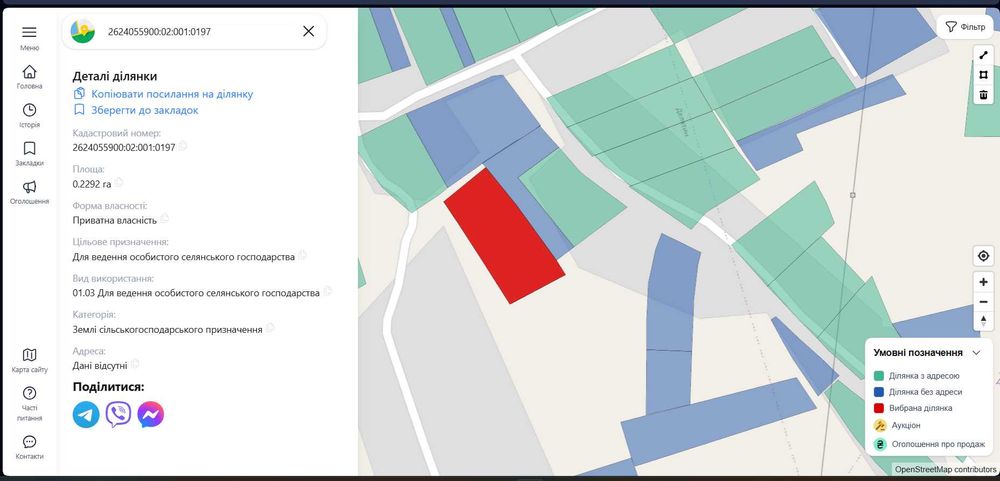Select the area measure square tool
Image resolution: width=1000 pixels, height=481 pixels.
(x=983, y=75)
